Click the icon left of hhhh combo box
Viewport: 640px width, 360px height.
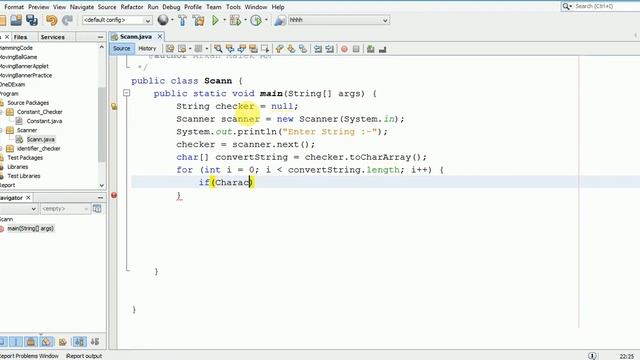pyautogui.click(x=280, y=20)
